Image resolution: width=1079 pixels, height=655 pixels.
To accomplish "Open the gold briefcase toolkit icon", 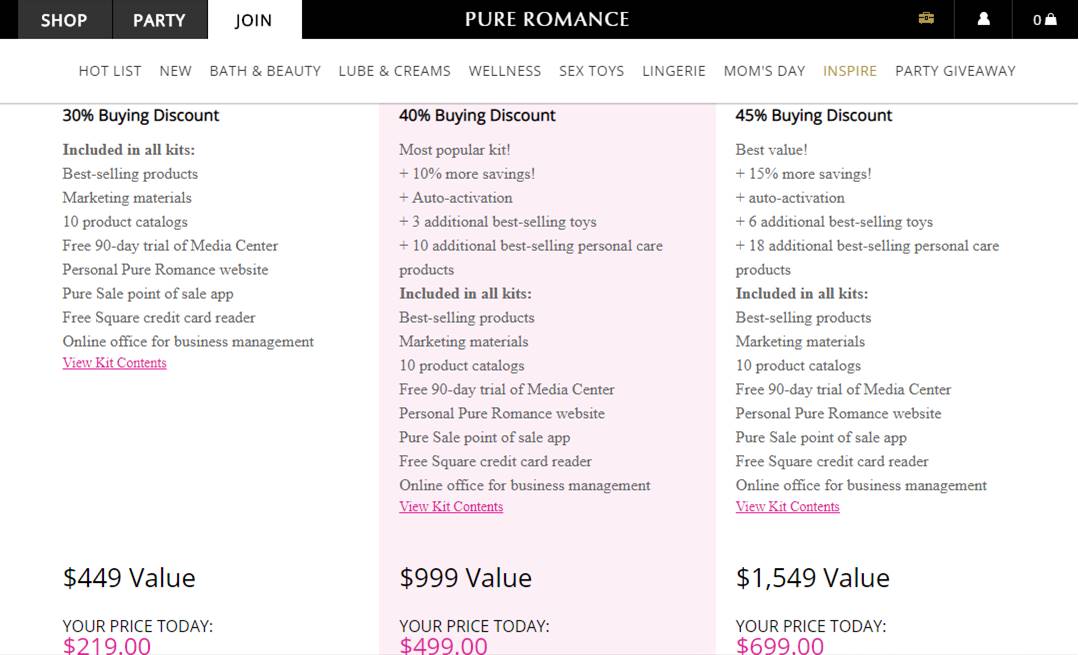I will pyautogui.click(x=925, y=19).
